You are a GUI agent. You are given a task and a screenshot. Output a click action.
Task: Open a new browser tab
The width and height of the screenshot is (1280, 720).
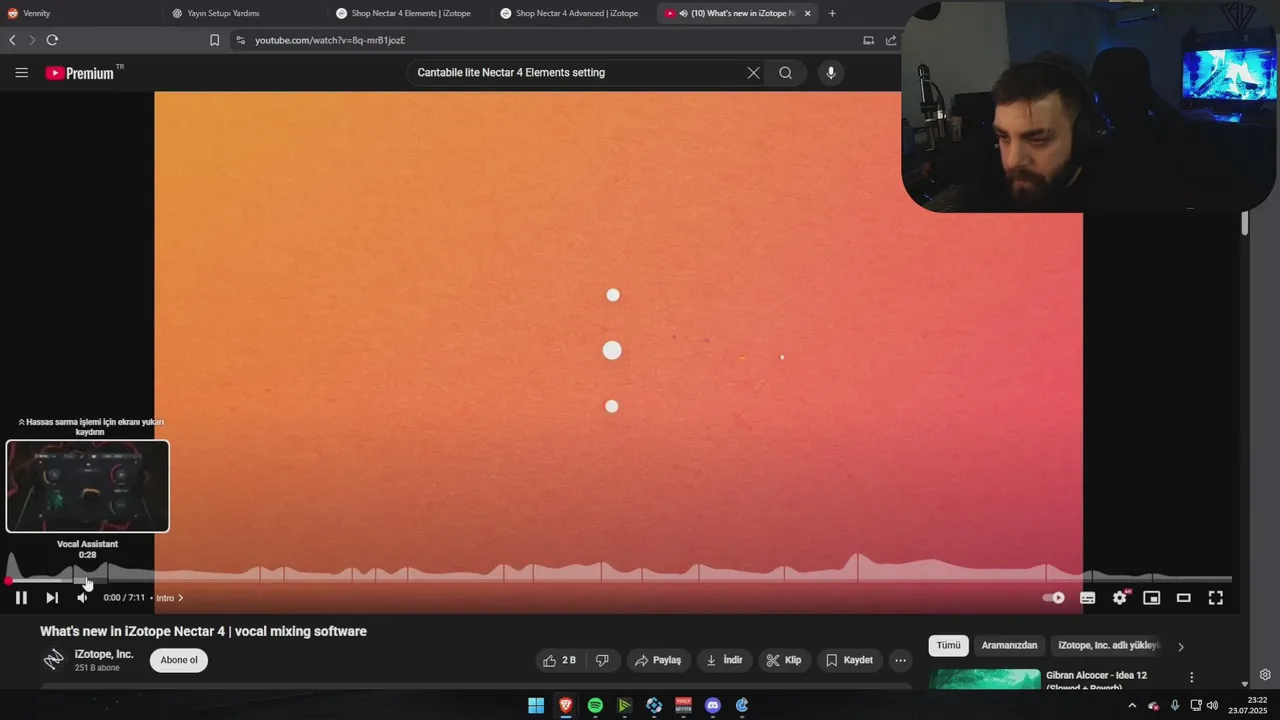coord(832,13)
